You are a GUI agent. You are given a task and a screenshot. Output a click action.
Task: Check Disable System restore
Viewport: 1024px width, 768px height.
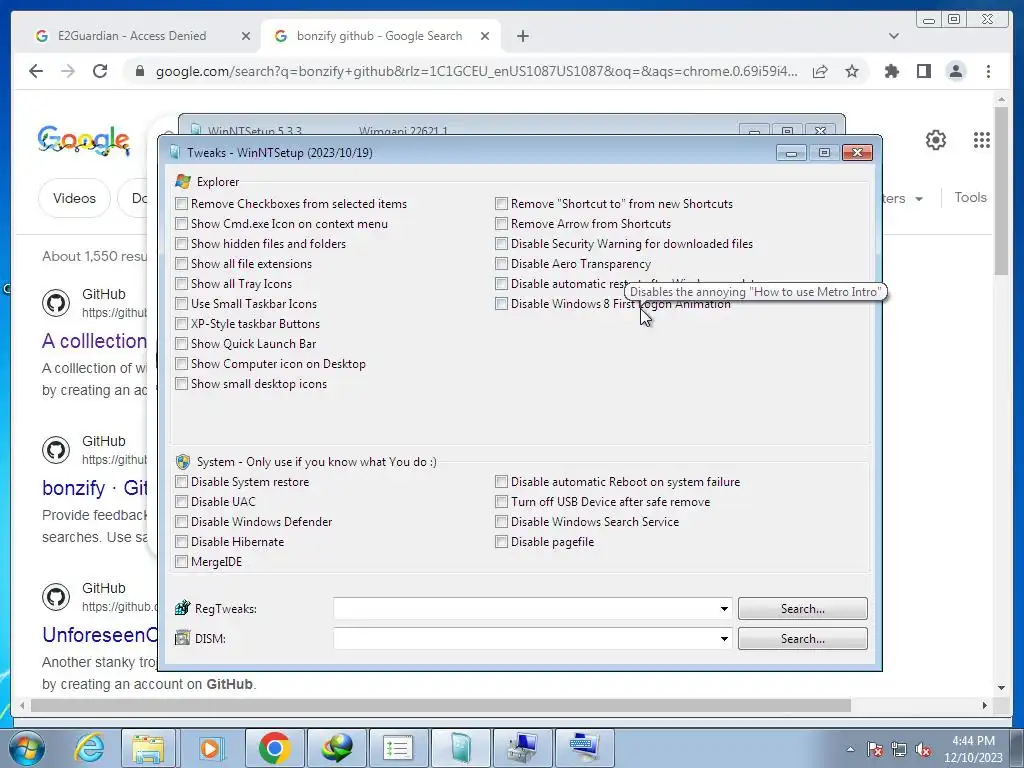[x=182, y=482]
